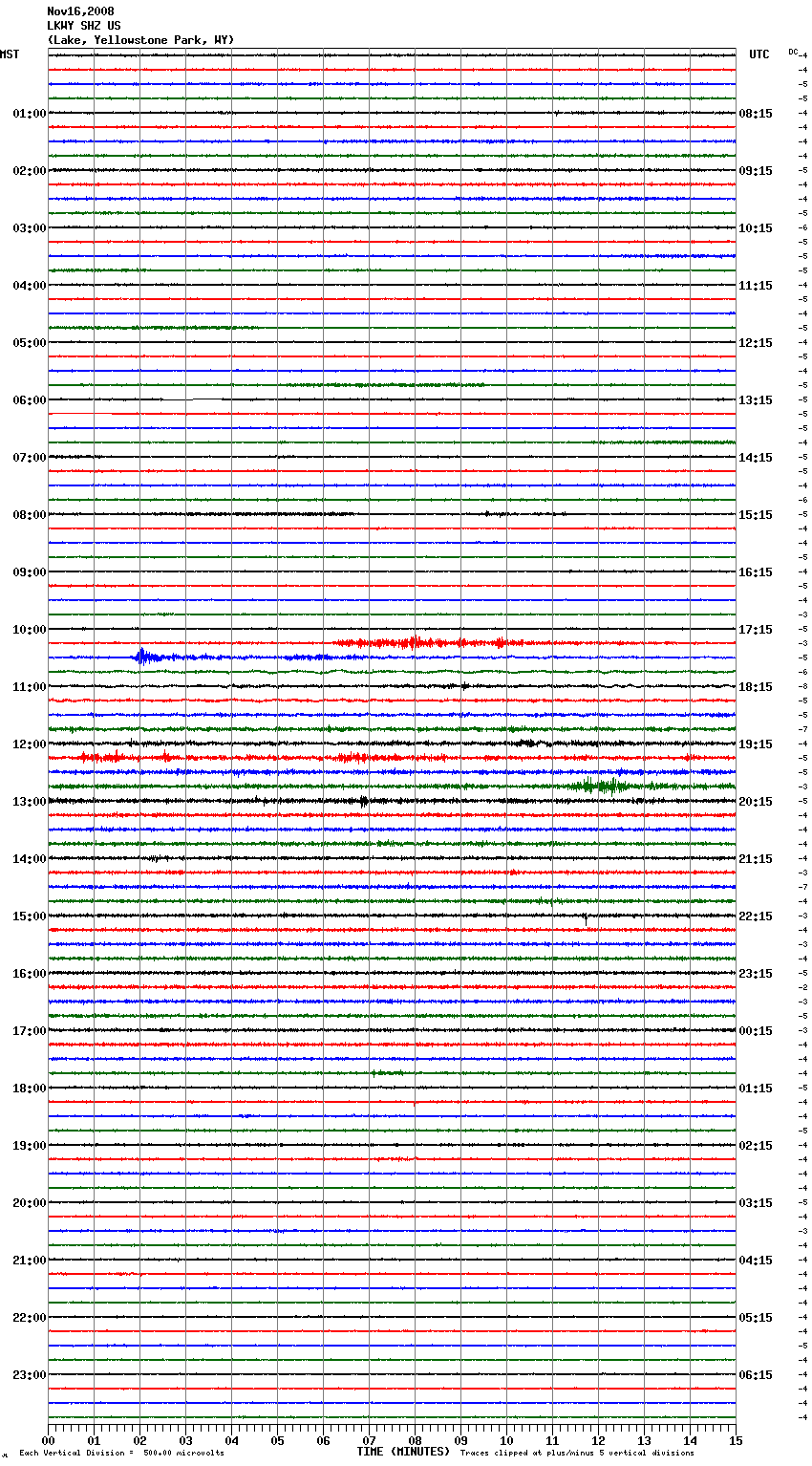Select the 20:00 MST time label
Image resolution: width=812 pixels, height=1466 pixels.
pyautogui.click(x=30, y=1203)
